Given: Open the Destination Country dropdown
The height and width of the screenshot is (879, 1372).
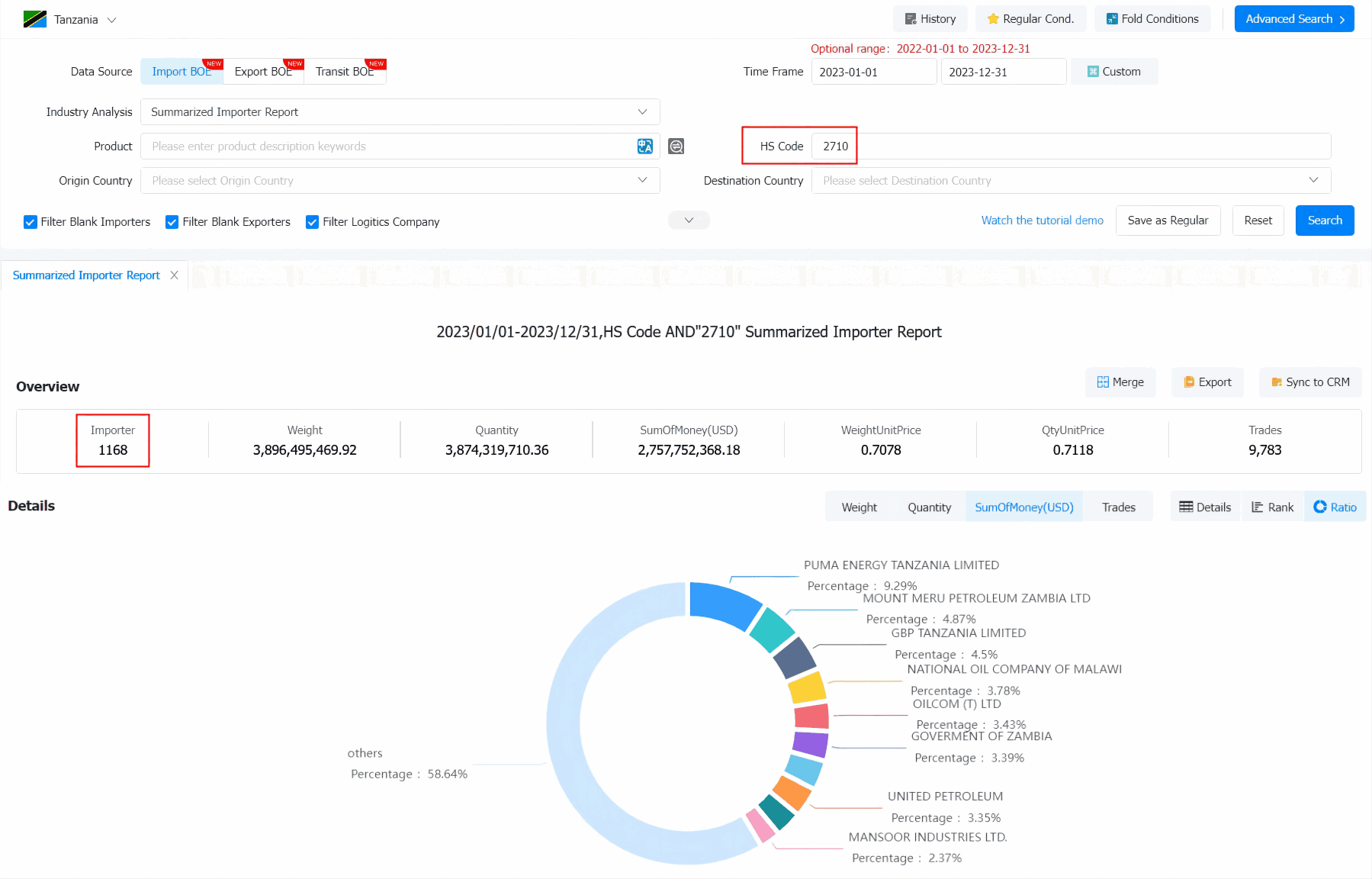Looking at the screenshot, I should point(1071,180).
